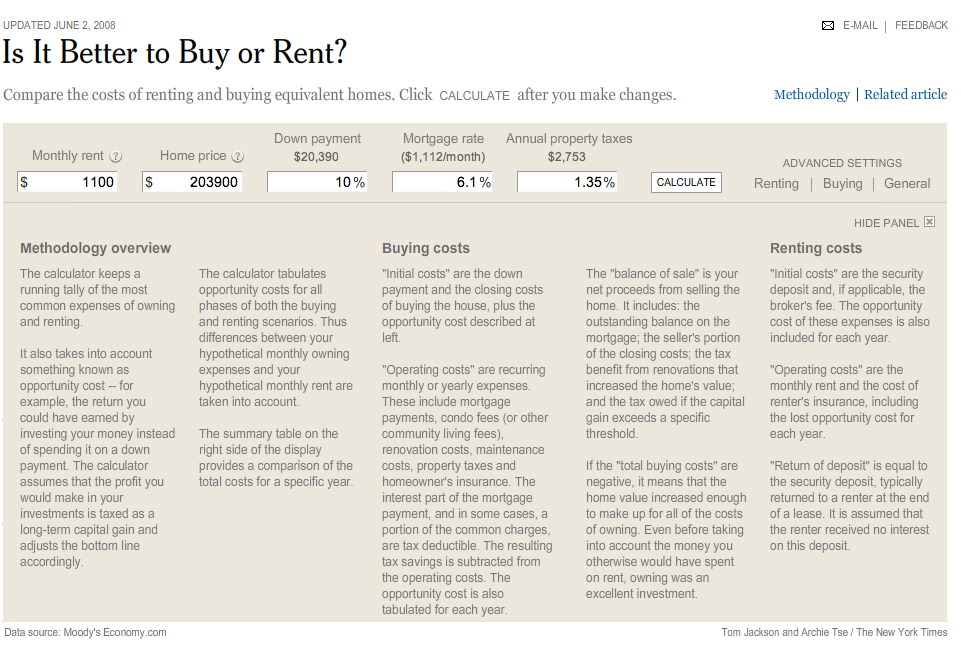Open Buying advanced settings

pos(842,184)
